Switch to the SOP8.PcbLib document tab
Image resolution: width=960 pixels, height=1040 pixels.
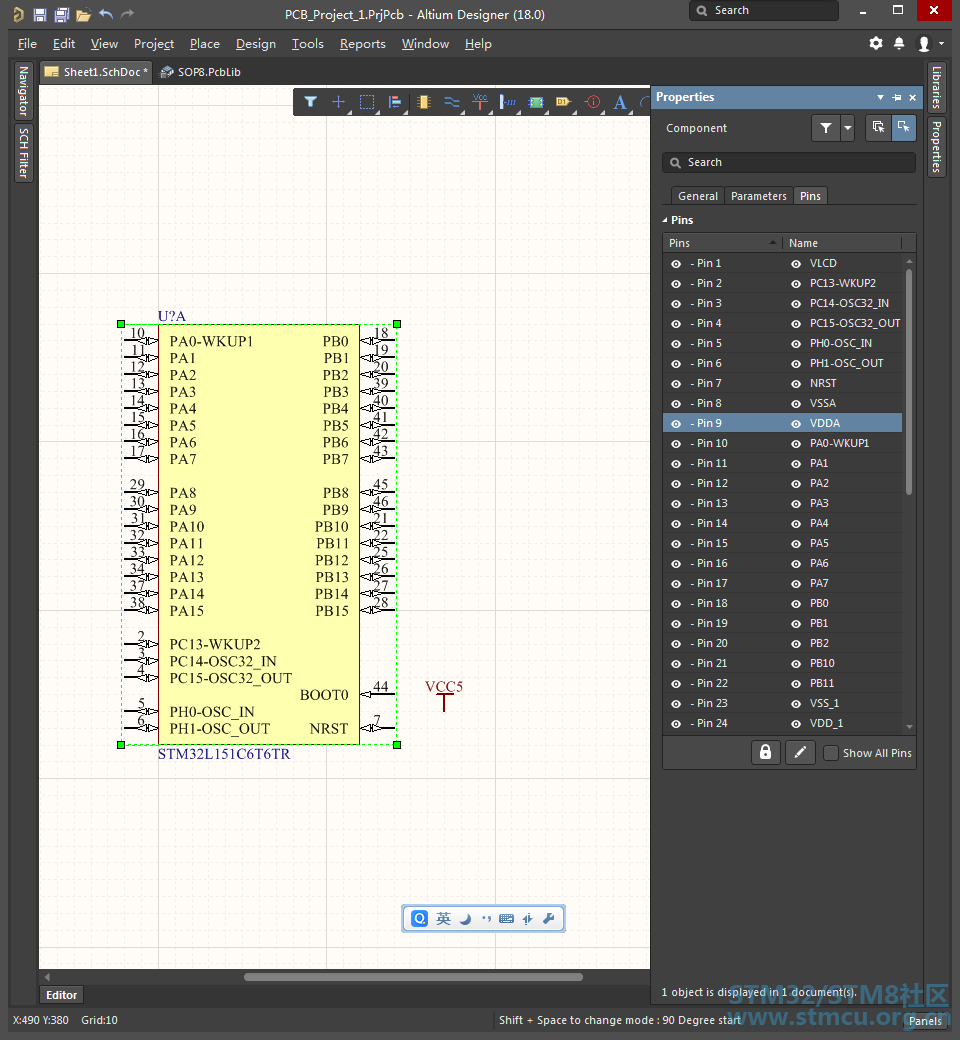click(x=201, y=72)
